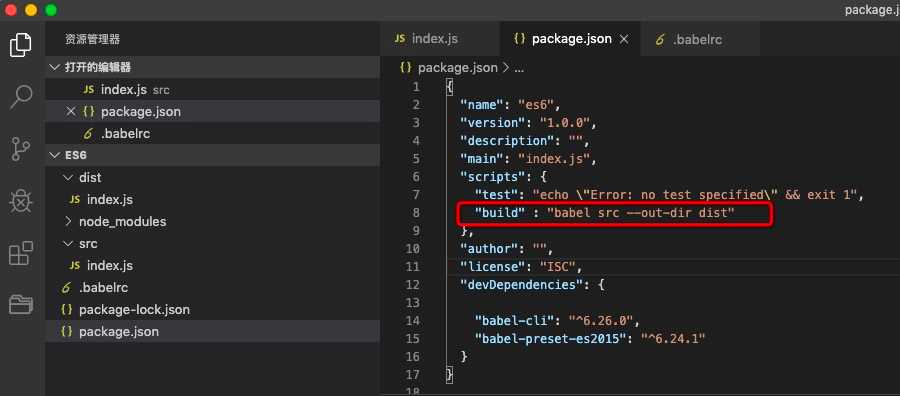Click the babel src --out-dir dist string
This screenshot has width=900, height=396.
641,213
